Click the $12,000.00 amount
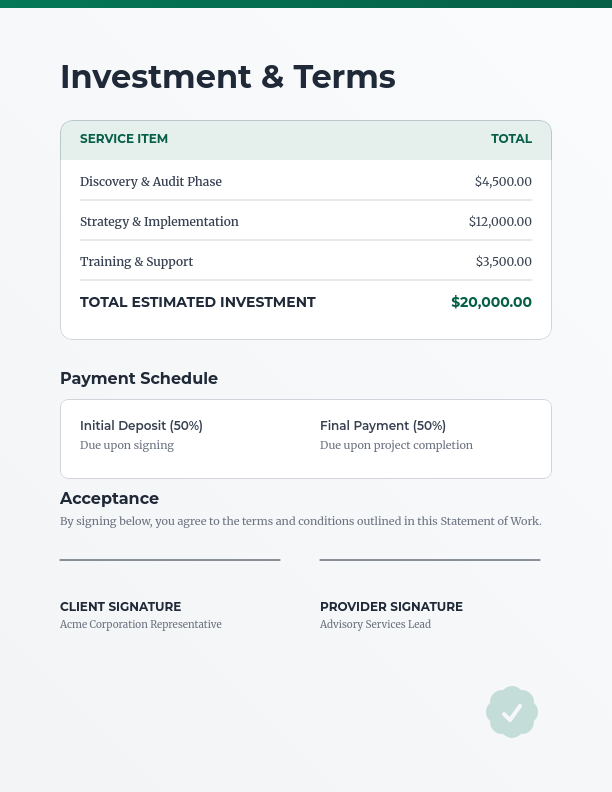 500,222
